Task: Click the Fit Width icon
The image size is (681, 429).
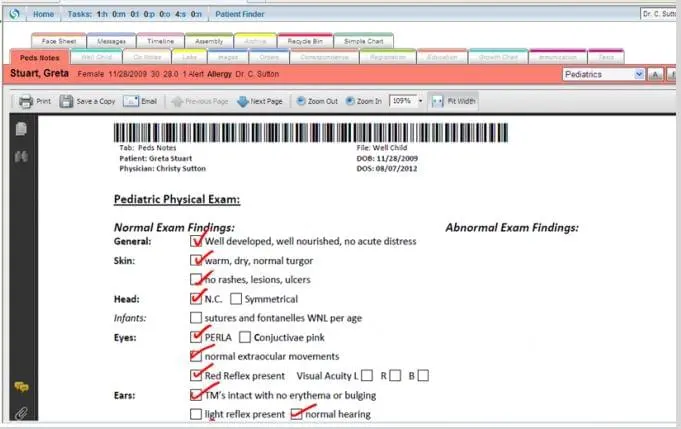Action: tap(437, 102)
